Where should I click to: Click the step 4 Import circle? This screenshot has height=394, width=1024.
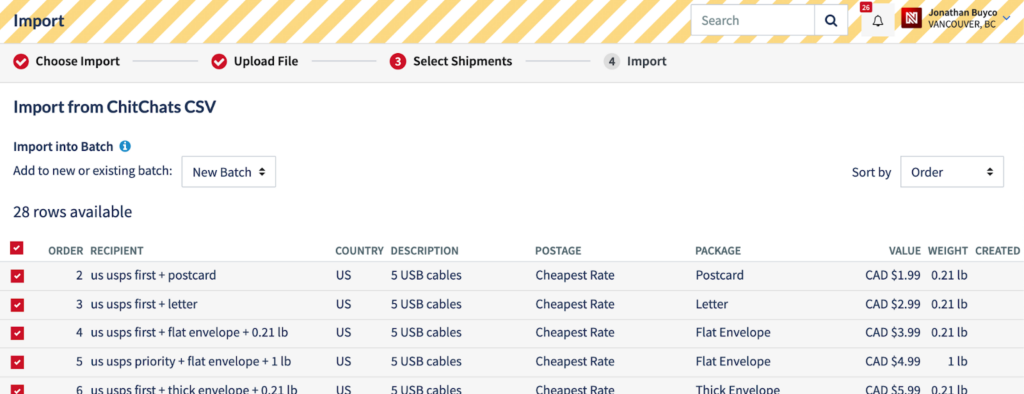(x=611, y=61)
